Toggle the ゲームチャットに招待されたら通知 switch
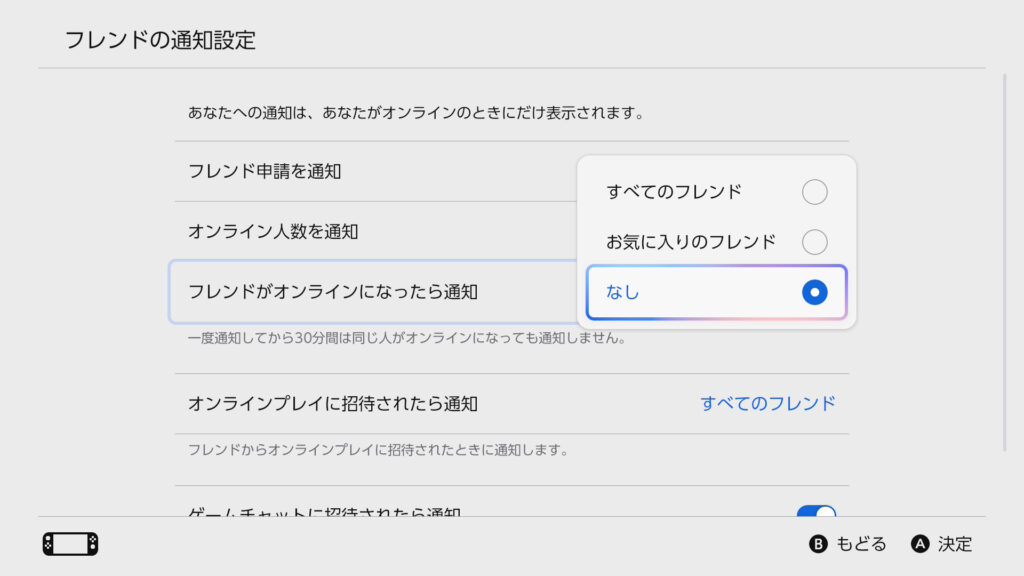The height and width of the screenshot is (576, 1024). click(x=816, y=511)
